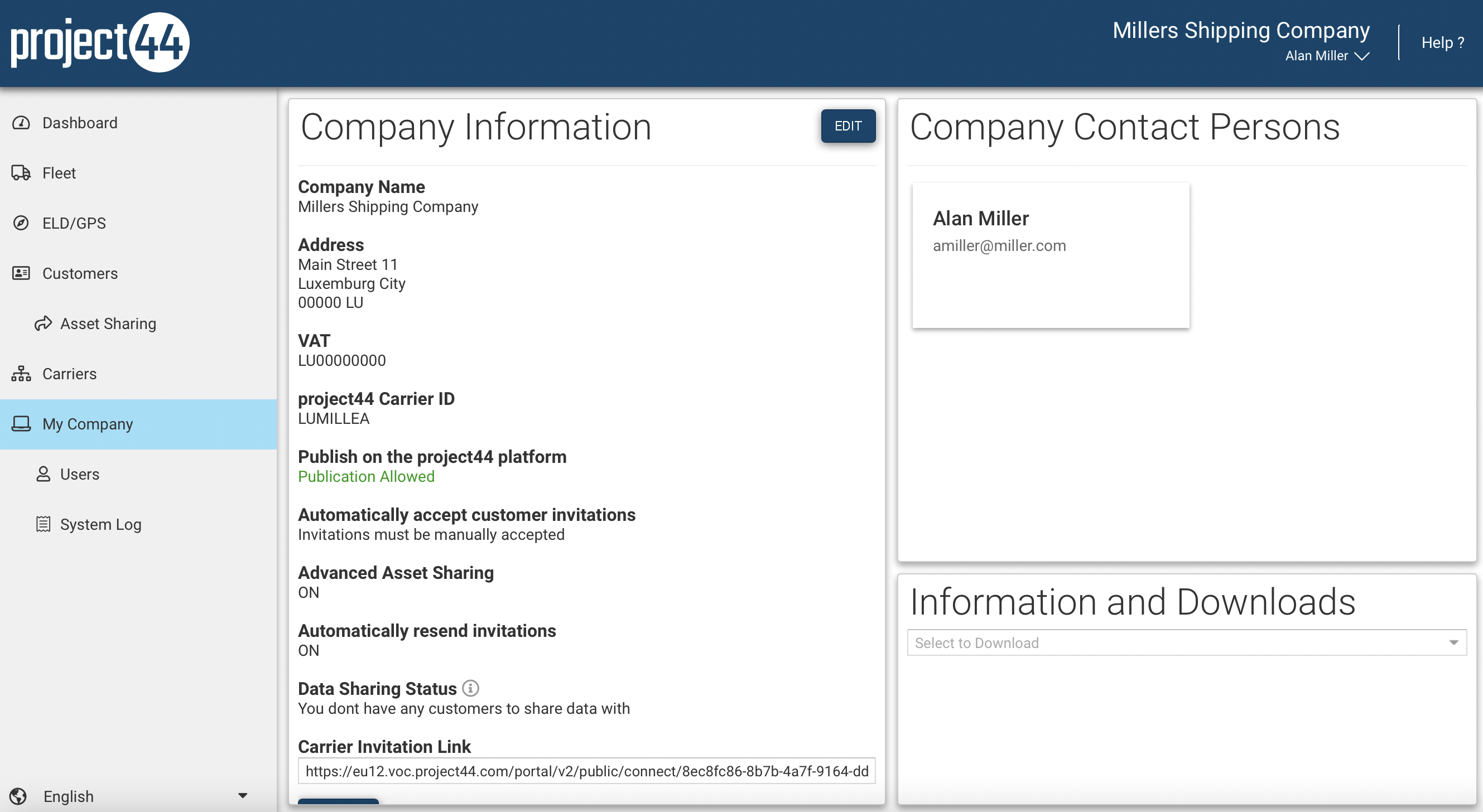Click the Data Sharing Status info icon
This screenshot has height=812, width=1483.
[470, 688]
